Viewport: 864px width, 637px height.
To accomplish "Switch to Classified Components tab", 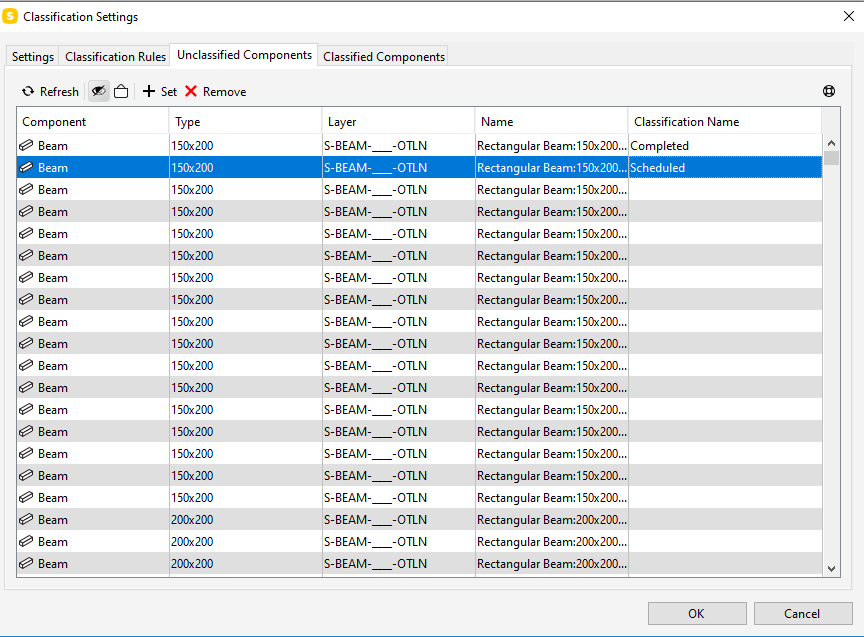I will (384, 57).
